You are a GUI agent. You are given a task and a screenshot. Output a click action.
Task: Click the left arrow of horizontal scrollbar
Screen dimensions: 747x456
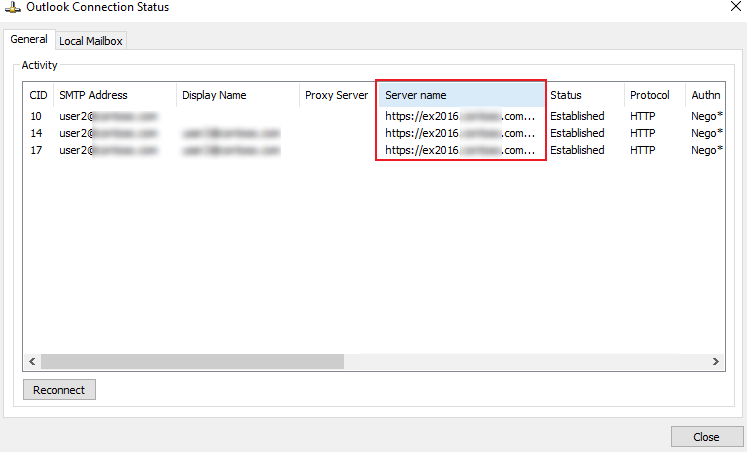(32, 361)
